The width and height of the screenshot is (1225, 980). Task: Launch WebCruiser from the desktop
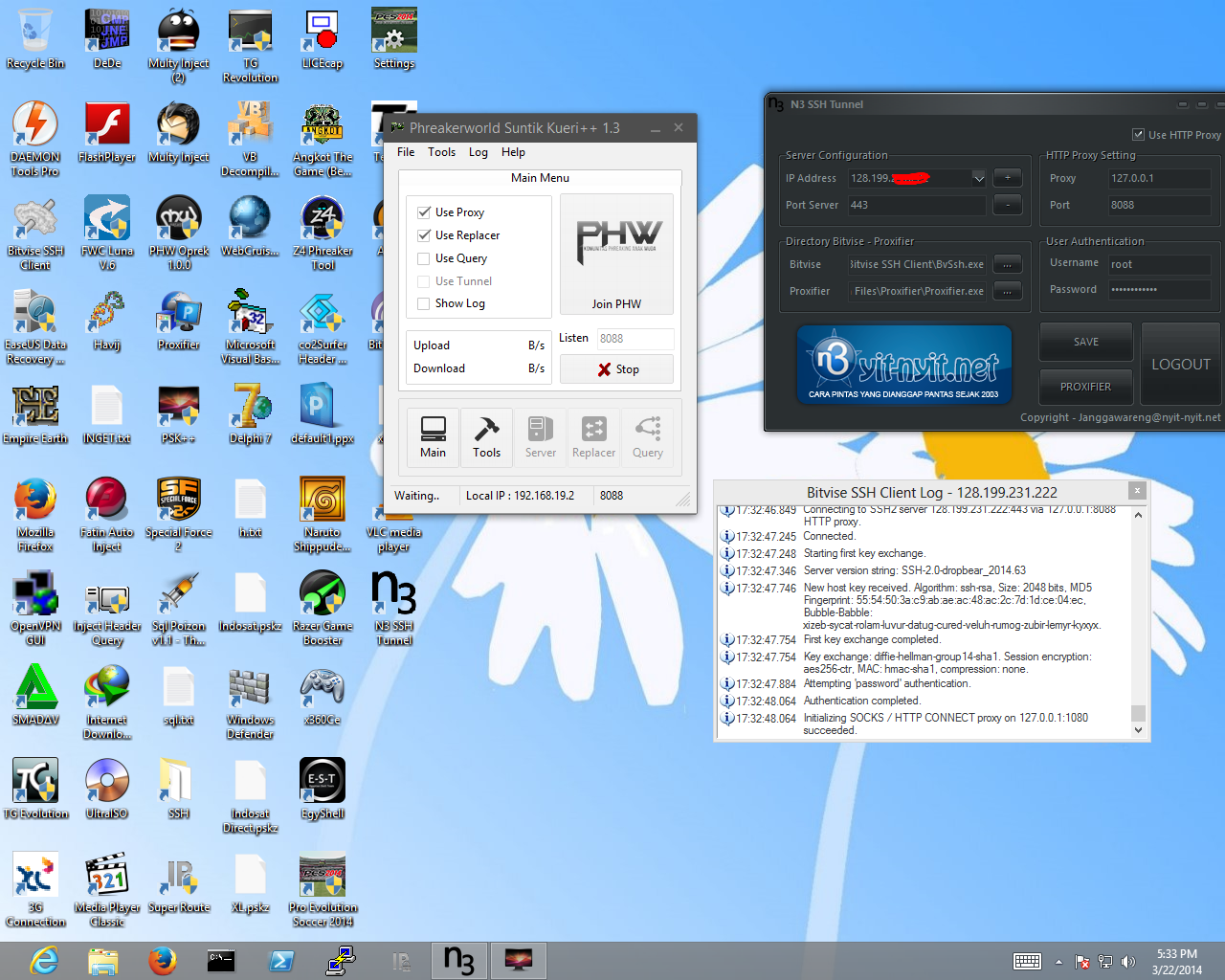[x=250, y=227]
